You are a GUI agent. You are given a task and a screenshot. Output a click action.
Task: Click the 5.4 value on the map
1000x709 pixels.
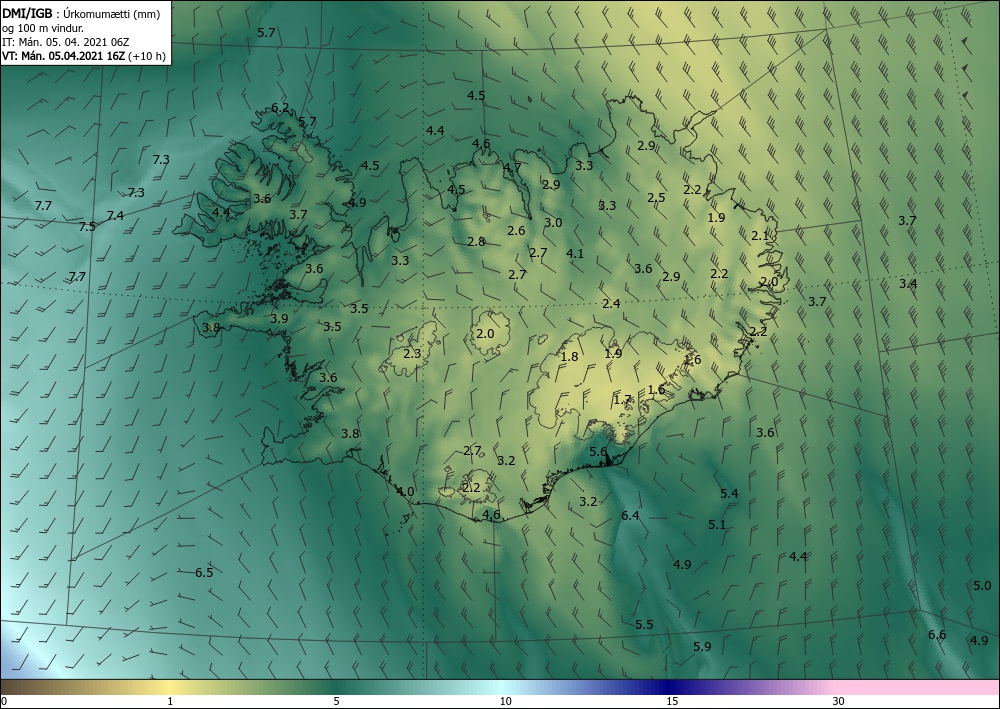[729, 493]
